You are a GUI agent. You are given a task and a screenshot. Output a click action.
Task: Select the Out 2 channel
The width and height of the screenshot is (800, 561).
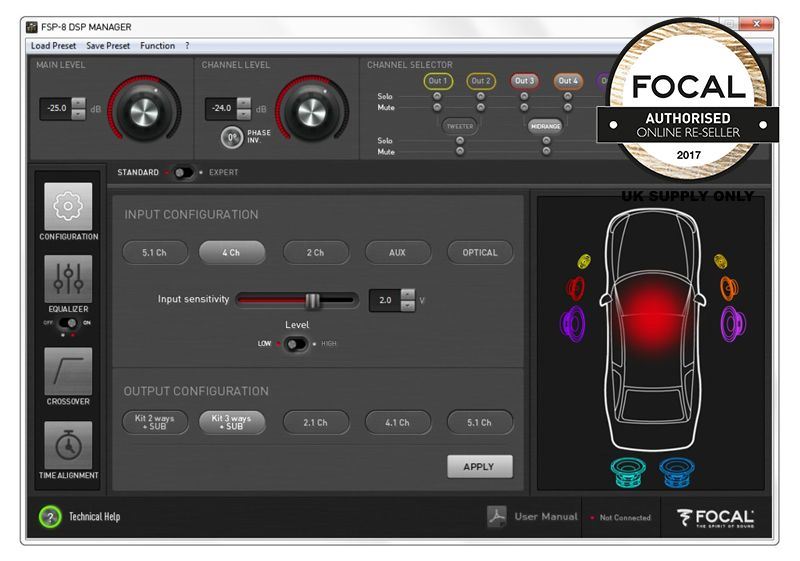(481, 81)
